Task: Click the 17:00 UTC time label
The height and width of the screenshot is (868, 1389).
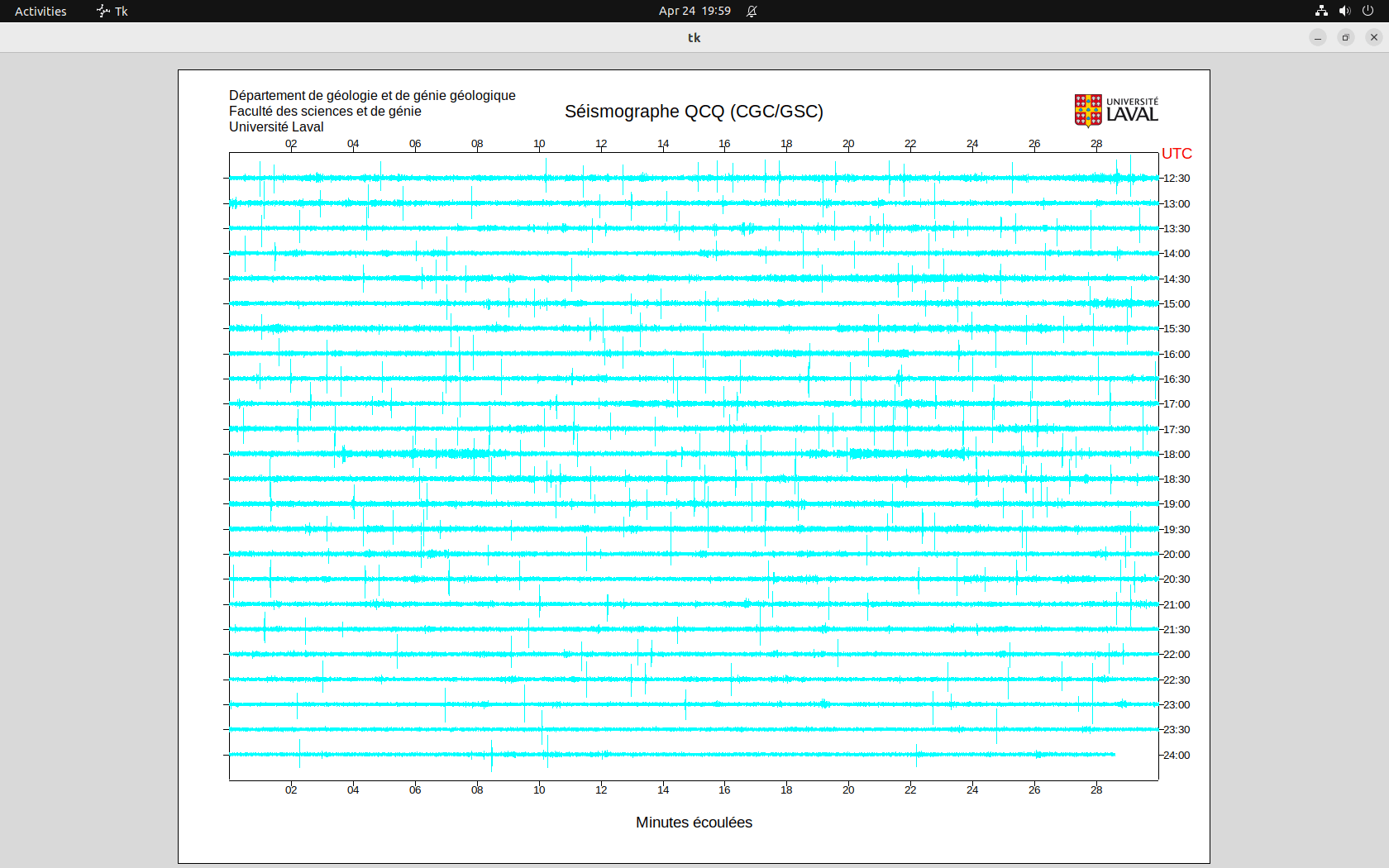Action: [1177, 404]
